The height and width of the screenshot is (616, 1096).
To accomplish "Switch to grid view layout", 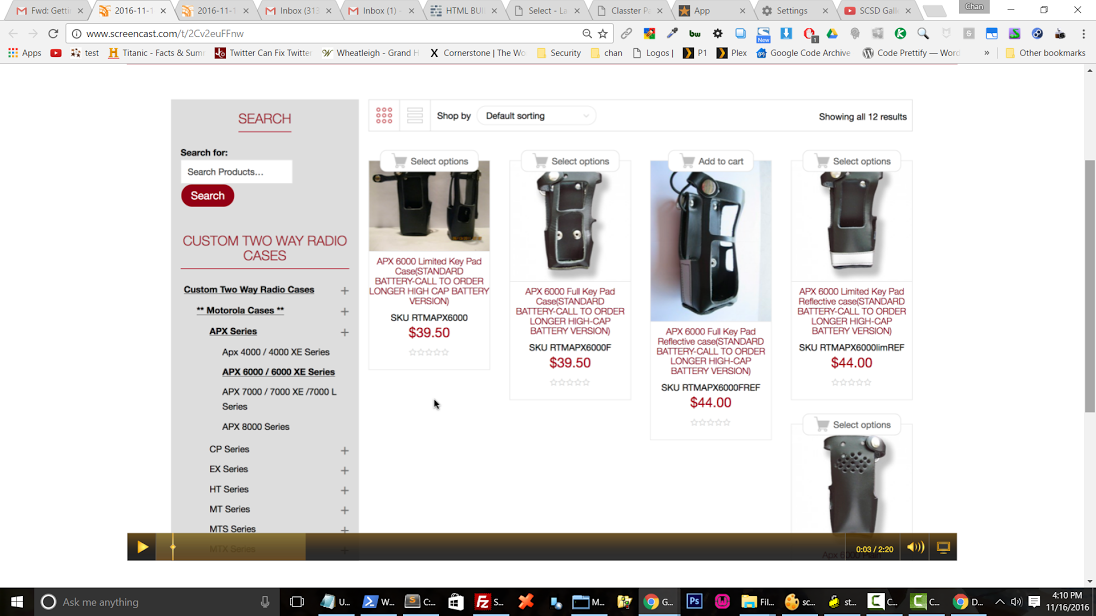I will tap(384, 116).
